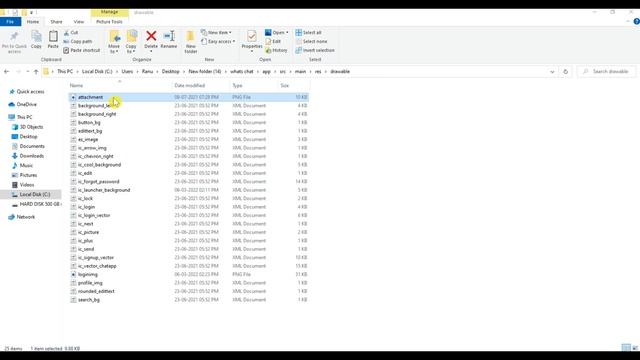Click the Paste icon in ribbon
Screen dimensions: 640x360
(x=53, y=40)
